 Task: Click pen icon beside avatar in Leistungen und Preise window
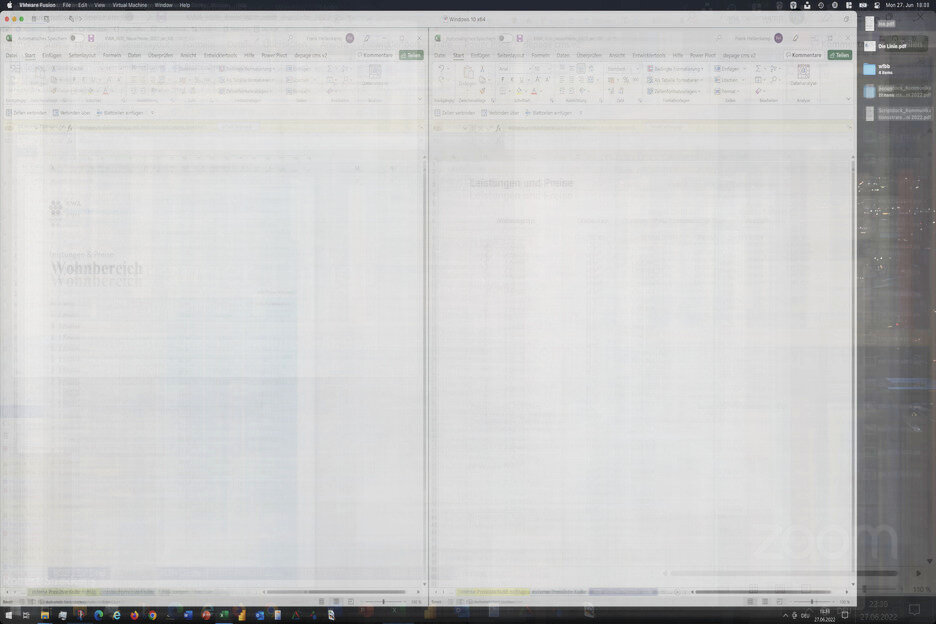[x=795, y=38]
